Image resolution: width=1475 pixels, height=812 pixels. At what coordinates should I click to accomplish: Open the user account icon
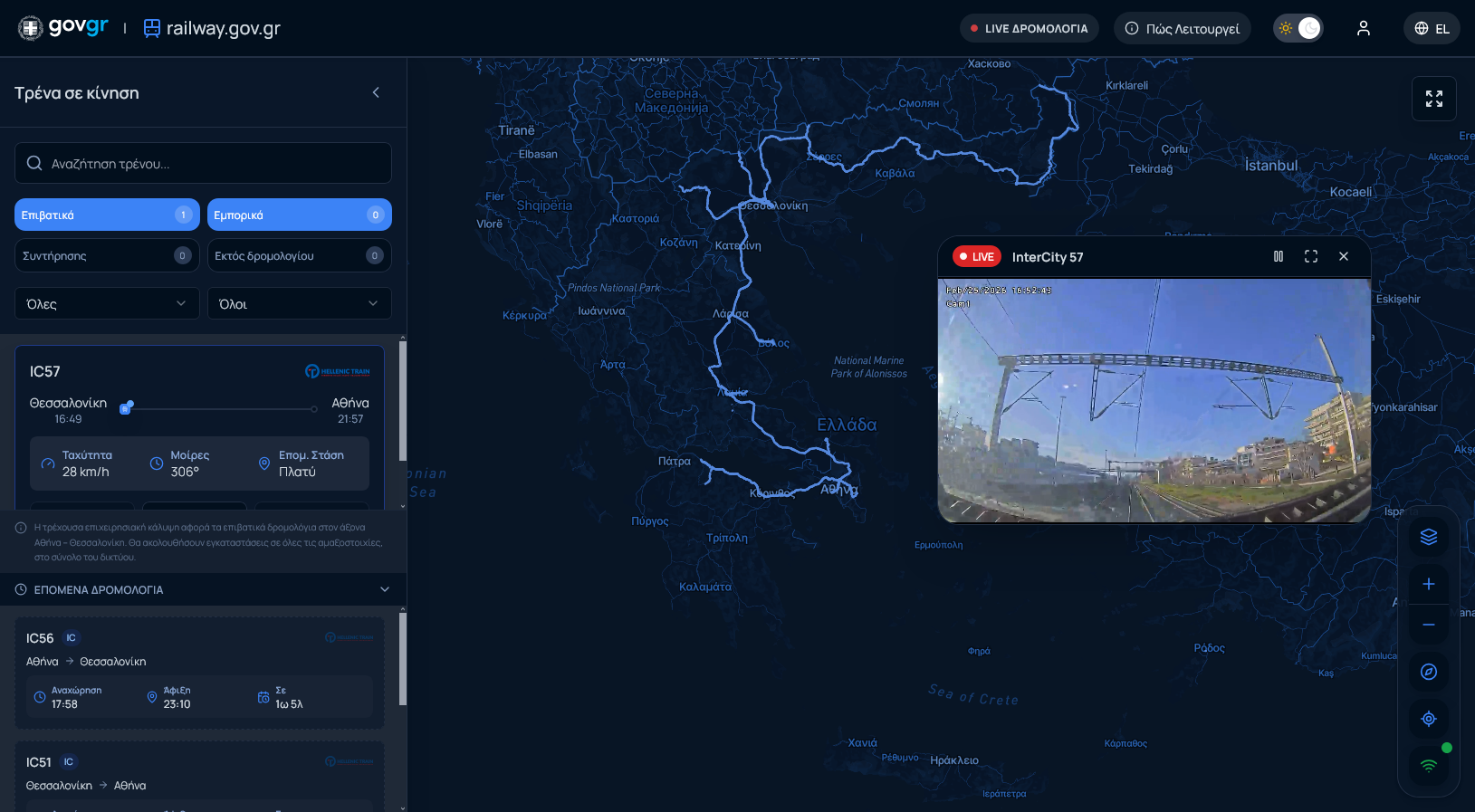click(x=1363, y=28)
